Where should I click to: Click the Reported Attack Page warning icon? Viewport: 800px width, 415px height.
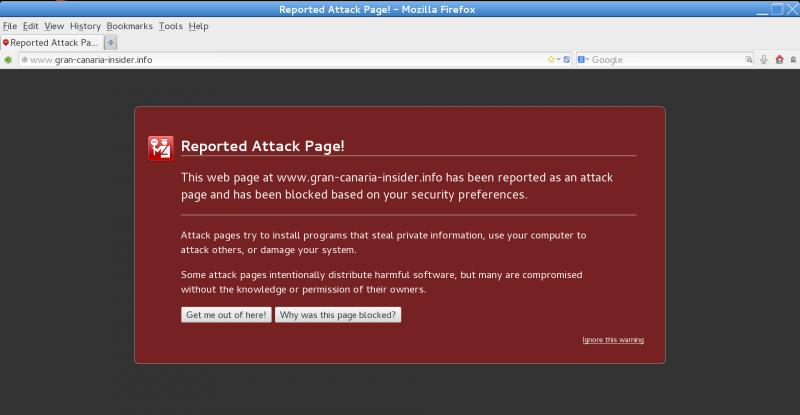pyautogui.click(x=160, y=147)
